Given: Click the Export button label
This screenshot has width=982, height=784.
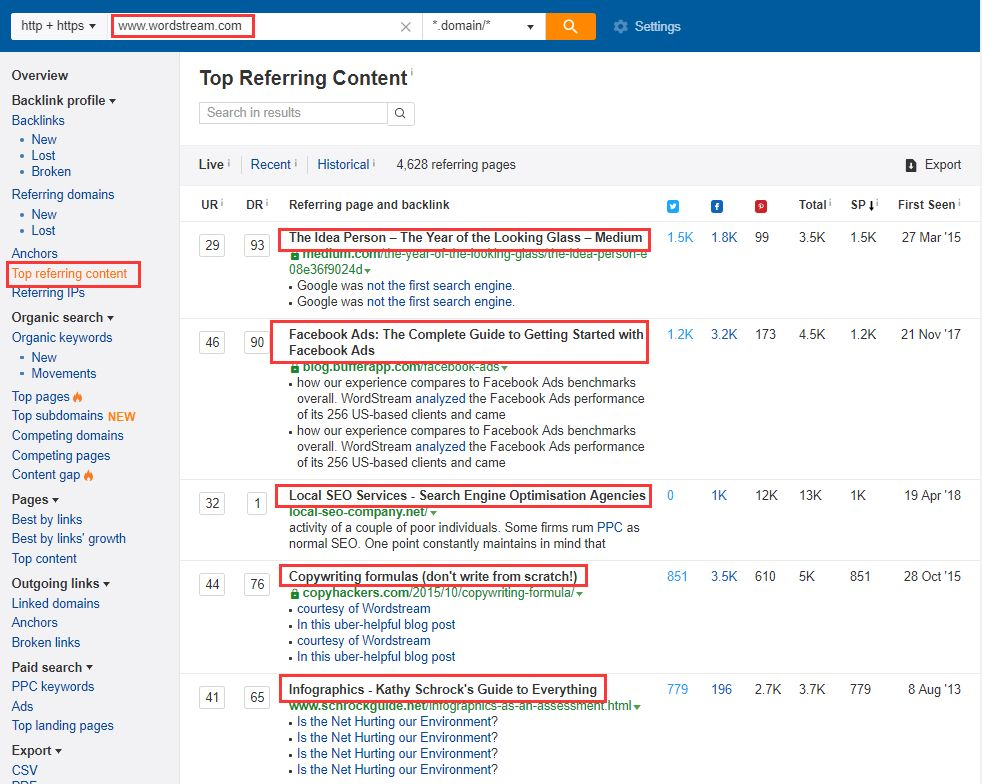Looking at the screenshot, I should (943, 165).
